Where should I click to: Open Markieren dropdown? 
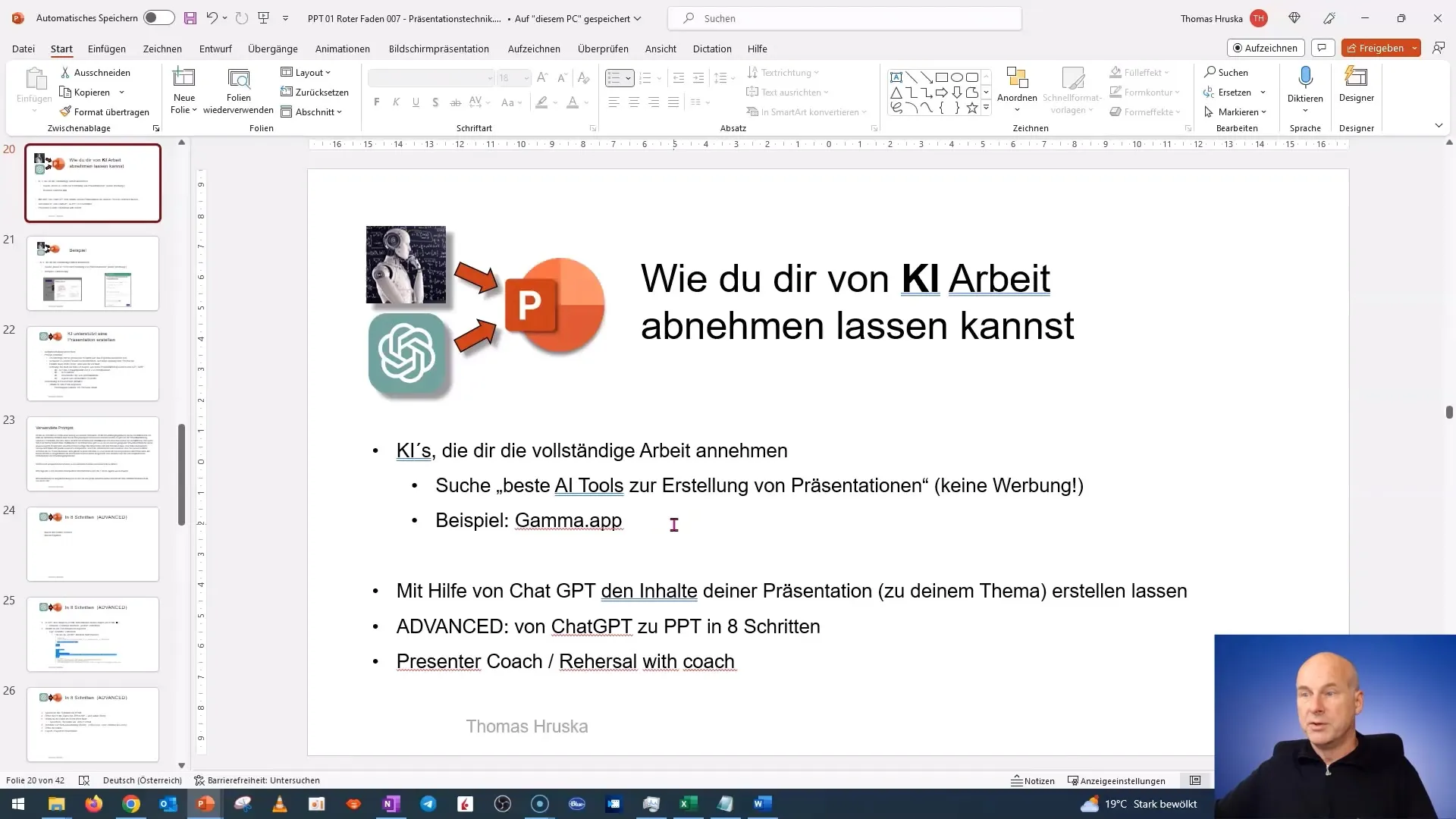coord(1235,112)
